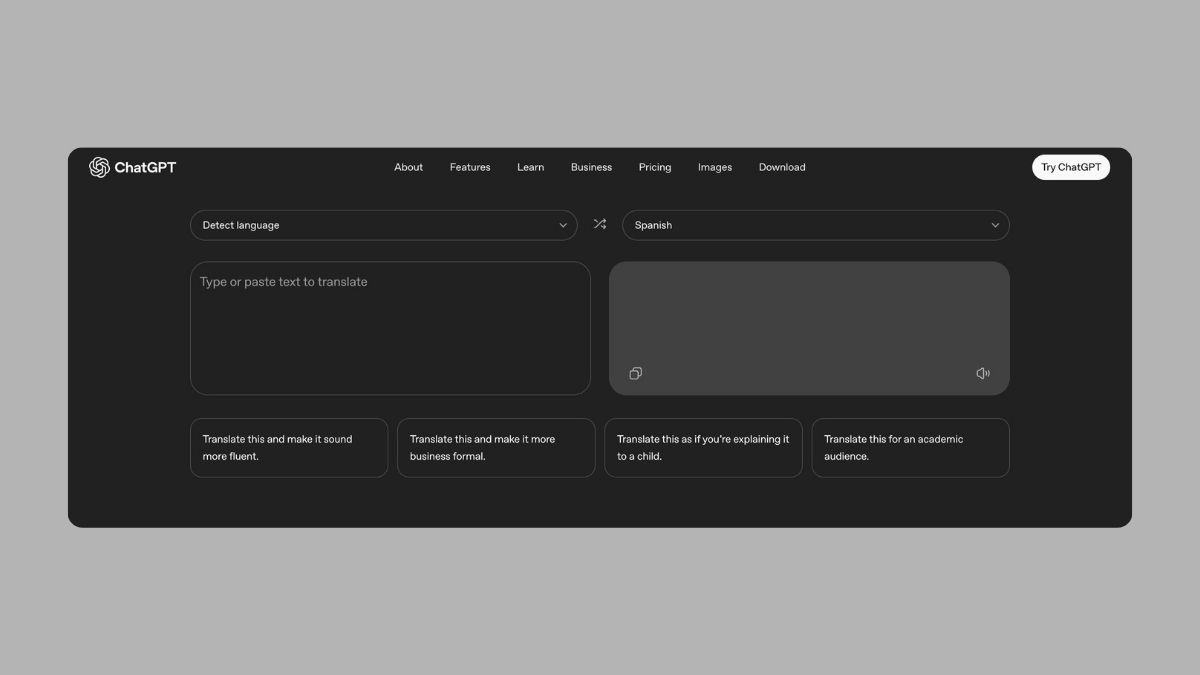Image resolution: width=1200 pixels, height=675 pixels.
Task: Click the ChatGPT logo icon
Action: coord(99,167)
